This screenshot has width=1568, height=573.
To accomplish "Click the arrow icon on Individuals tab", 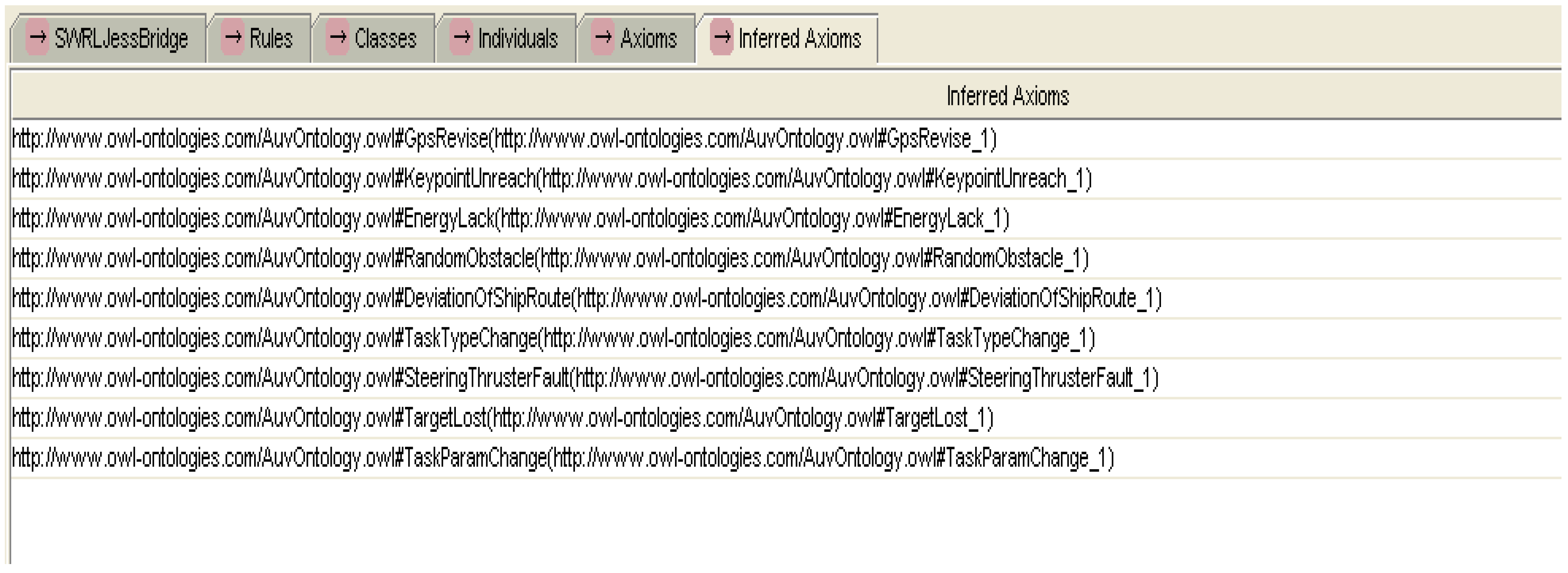I will (x=462, y=38).
